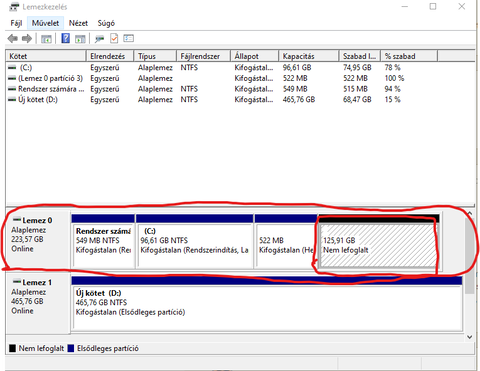Click the scroll down arrow of disk pane
This screenshot has width=480, height=371.
click(x=470, y=337)
